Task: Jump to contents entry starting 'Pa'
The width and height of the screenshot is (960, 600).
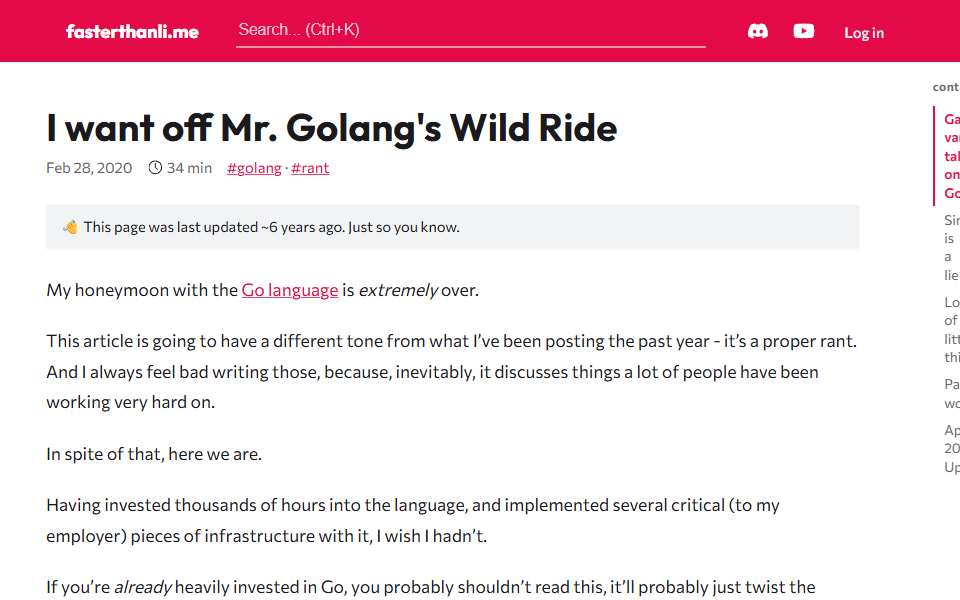Action: click(x=951, y=394)
